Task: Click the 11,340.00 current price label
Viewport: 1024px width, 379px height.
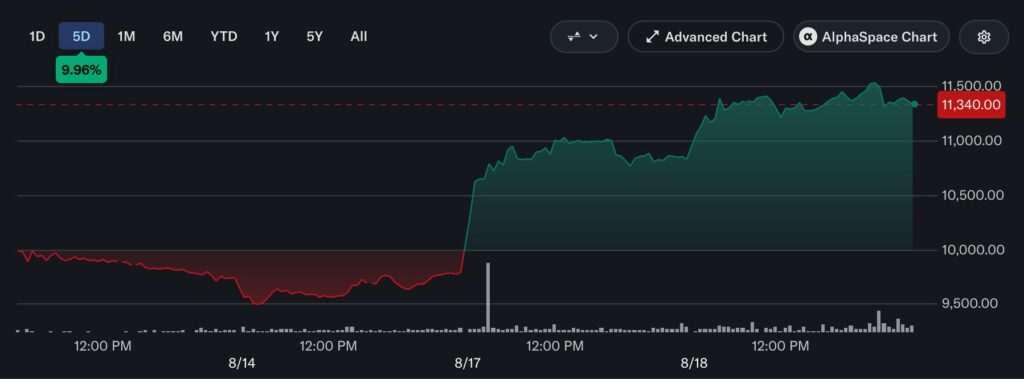Action: click(x=971, y=105)
